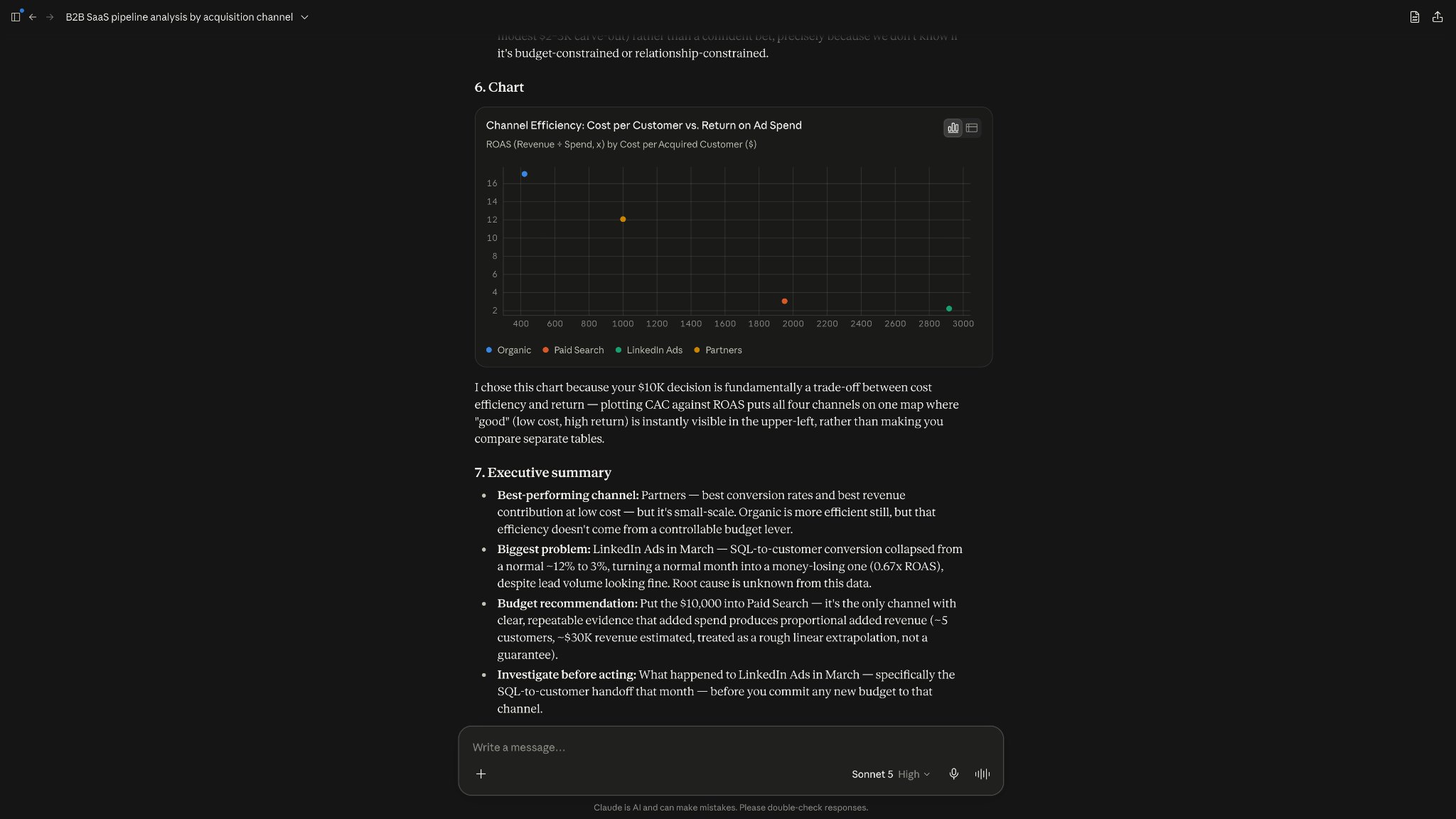Open the Sonnet 5 model selector
1456x819 pixels.
(x=872, y=774)
